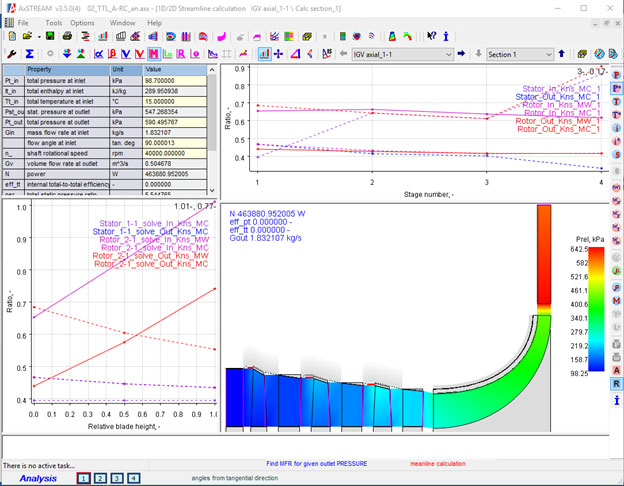The image size is (624, 486).
Task: Click the blue info icon in top toolbar
Action: click(x=446, y=37)
